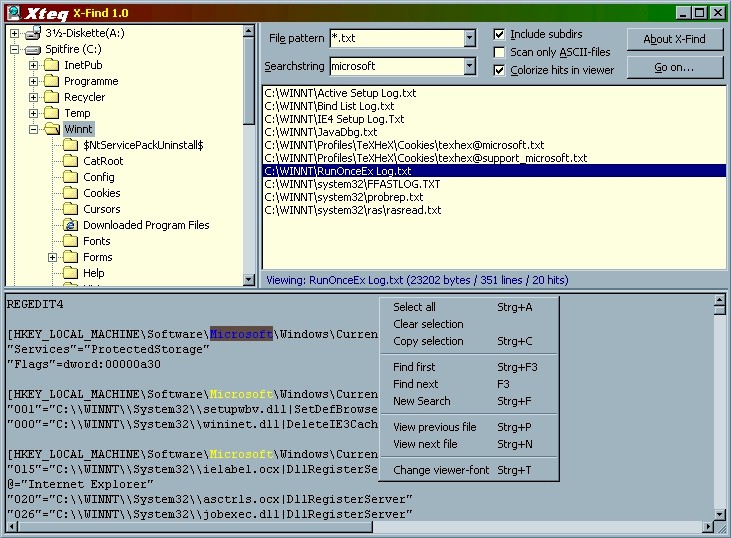This screenshot has width=731, height=538.
Task: Select result texhex@microsoft.txt
Action: [x=494, y=145]
